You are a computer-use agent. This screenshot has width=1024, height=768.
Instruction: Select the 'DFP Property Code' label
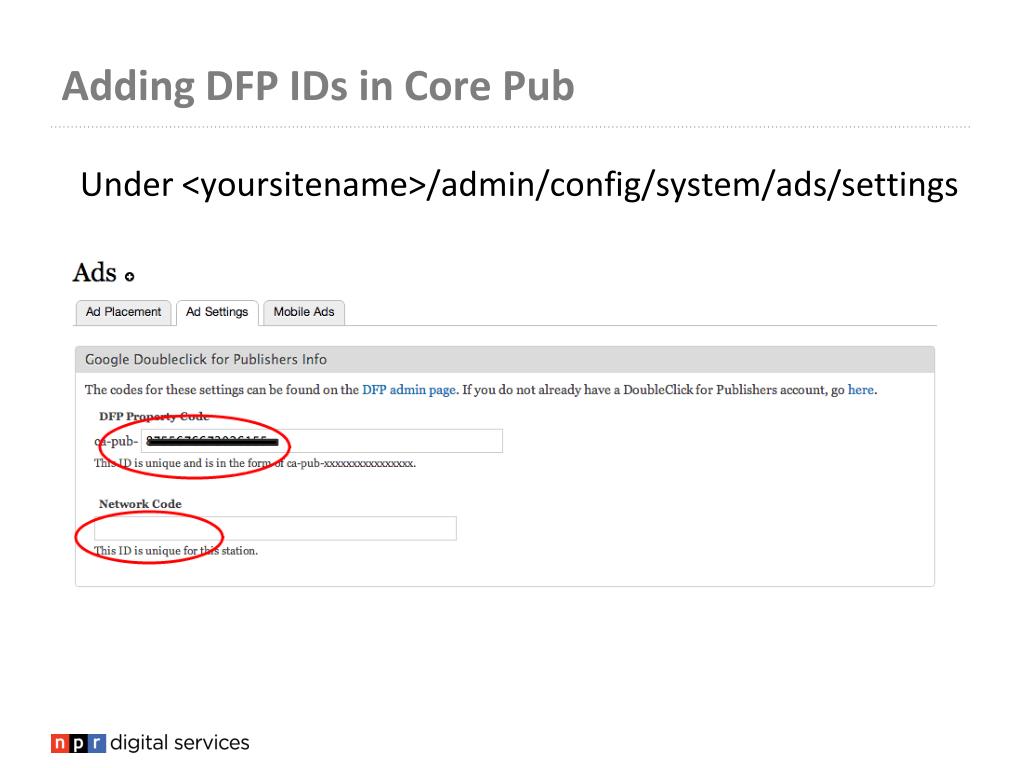coord(154,417)
